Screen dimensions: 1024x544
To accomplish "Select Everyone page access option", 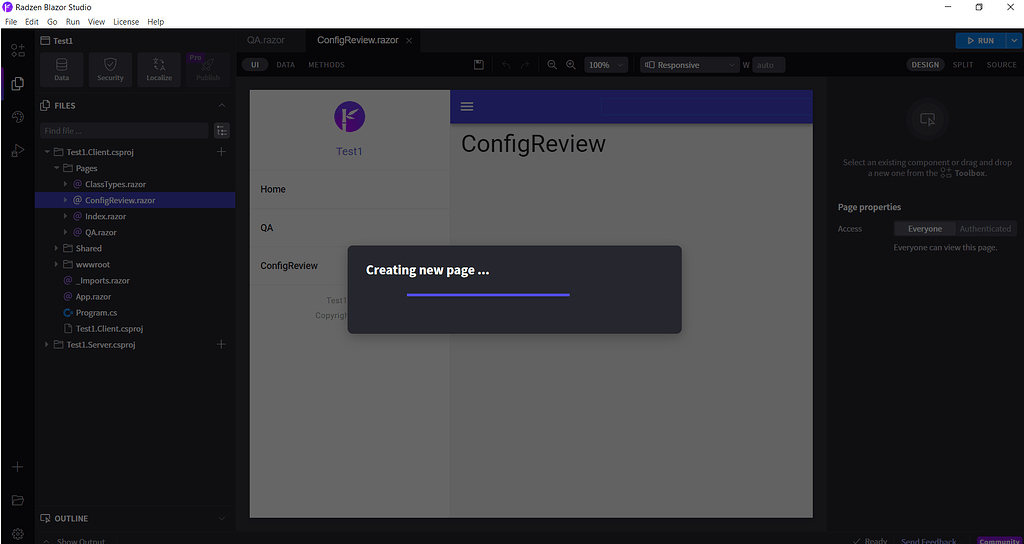I will point(925,229).
